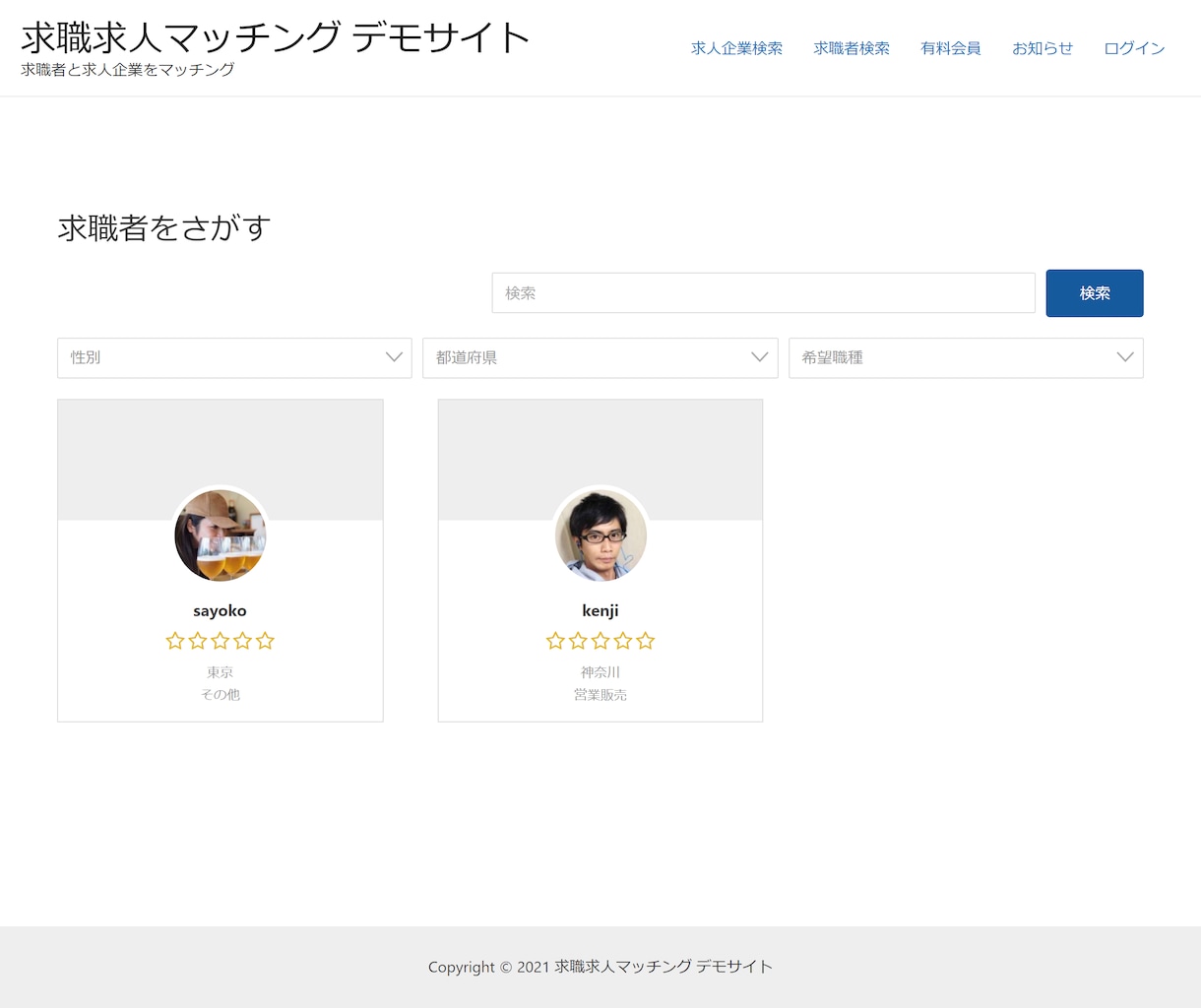
Task: Click the third rating star for sayoko
Action: click(221, 641)
